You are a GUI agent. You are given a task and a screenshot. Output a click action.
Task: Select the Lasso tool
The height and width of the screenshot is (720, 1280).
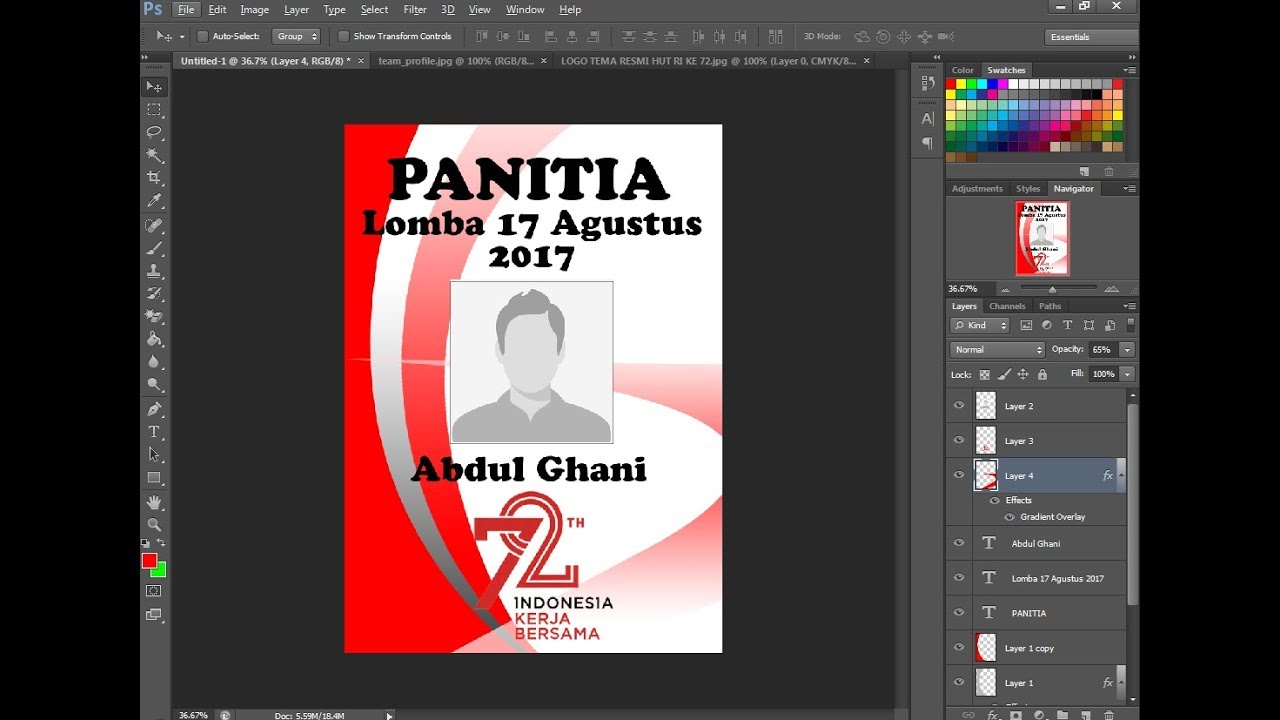click(x=154, y=132)
